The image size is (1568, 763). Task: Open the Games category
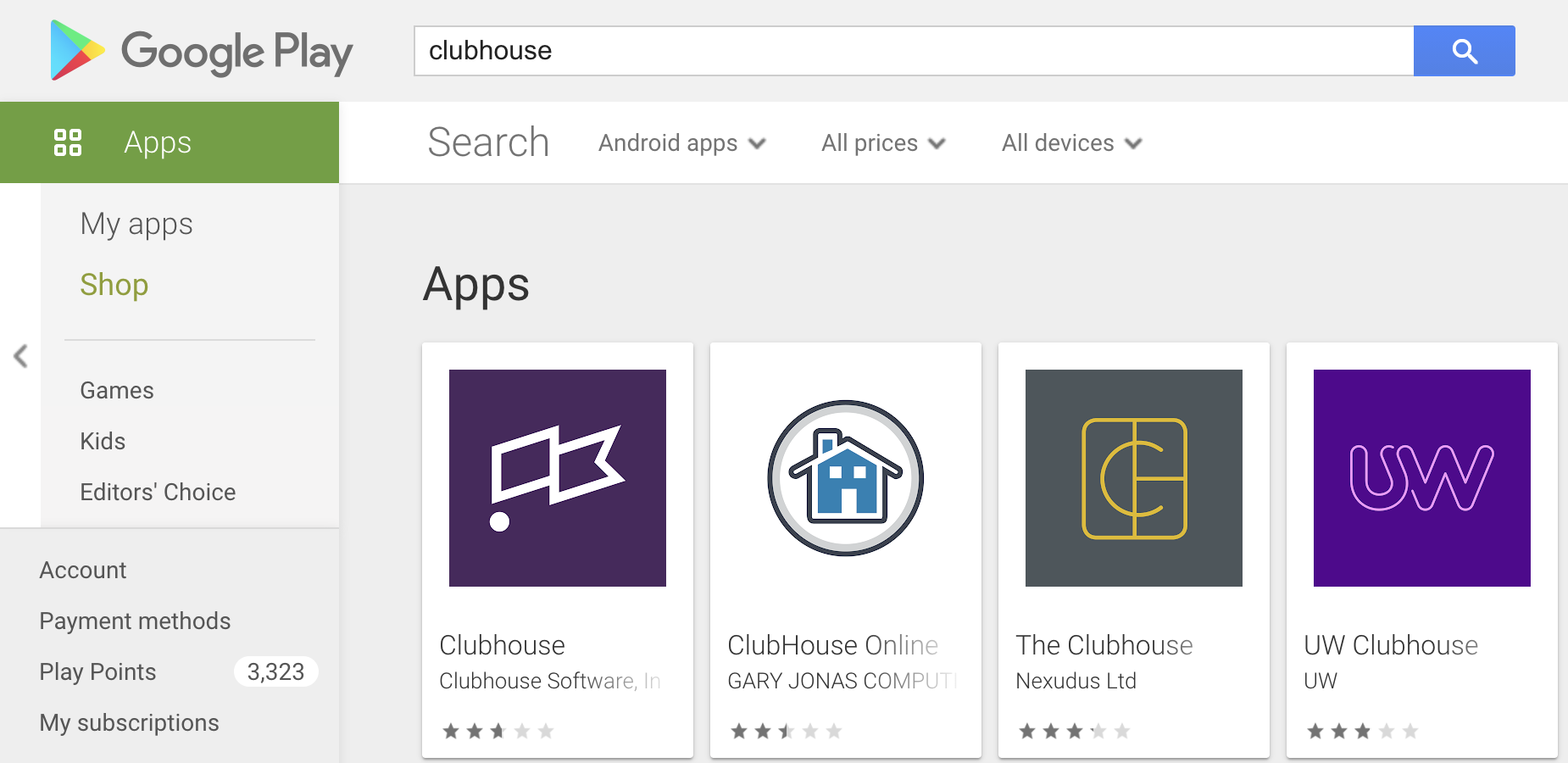coord(117,391)
